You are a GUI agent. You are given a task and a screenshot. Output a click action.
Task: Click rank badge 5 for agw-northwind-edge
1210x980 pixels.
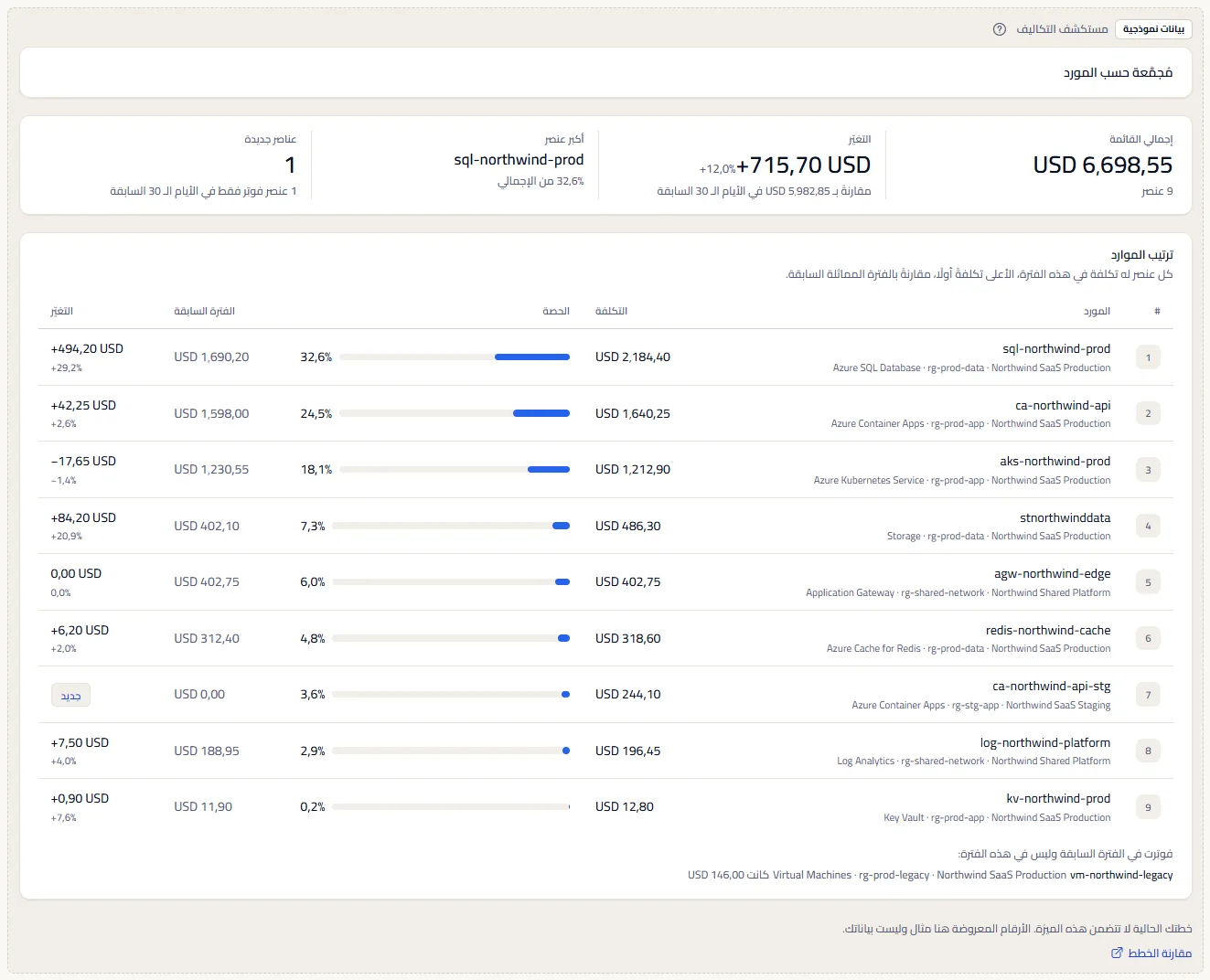coord(1148,582)
